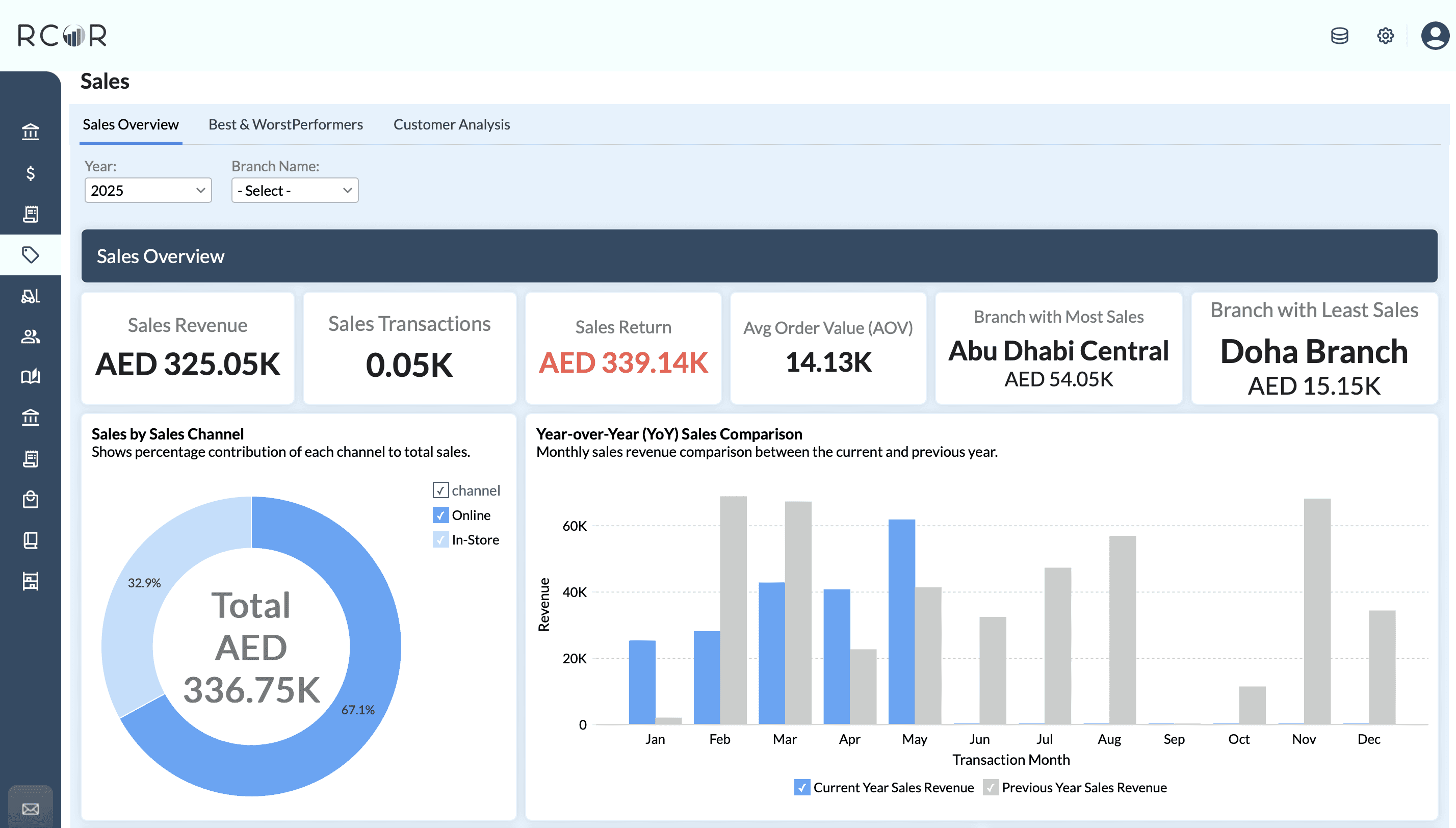
Task: Switch to Best & WorstPerformers tab
Action: coord(285,124)
